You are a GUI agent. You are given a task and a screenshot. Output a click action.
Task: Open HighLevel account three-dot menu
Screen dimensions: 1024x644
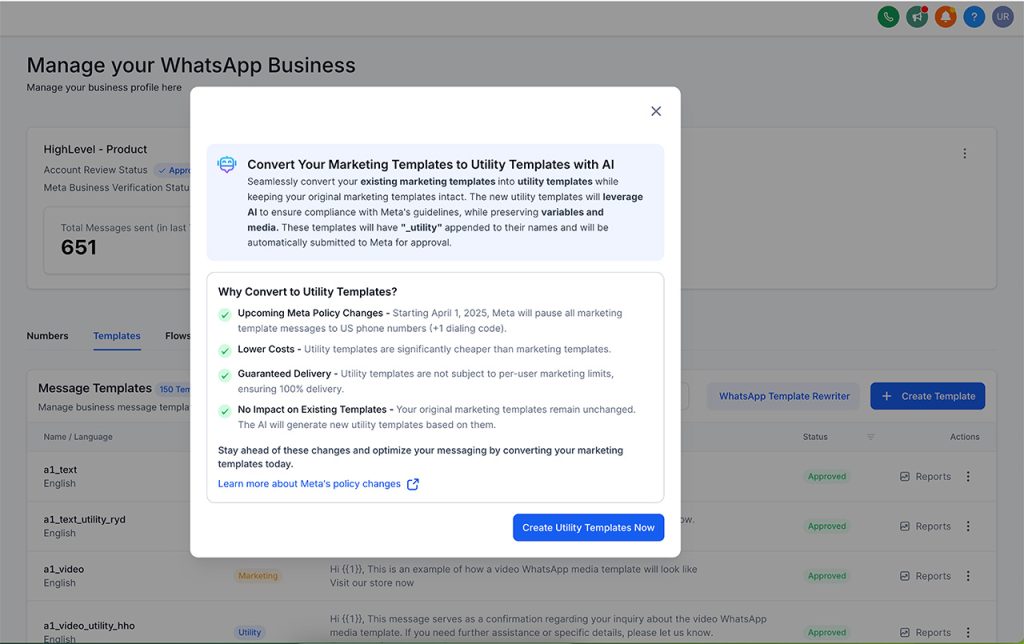tap(964, 153)
